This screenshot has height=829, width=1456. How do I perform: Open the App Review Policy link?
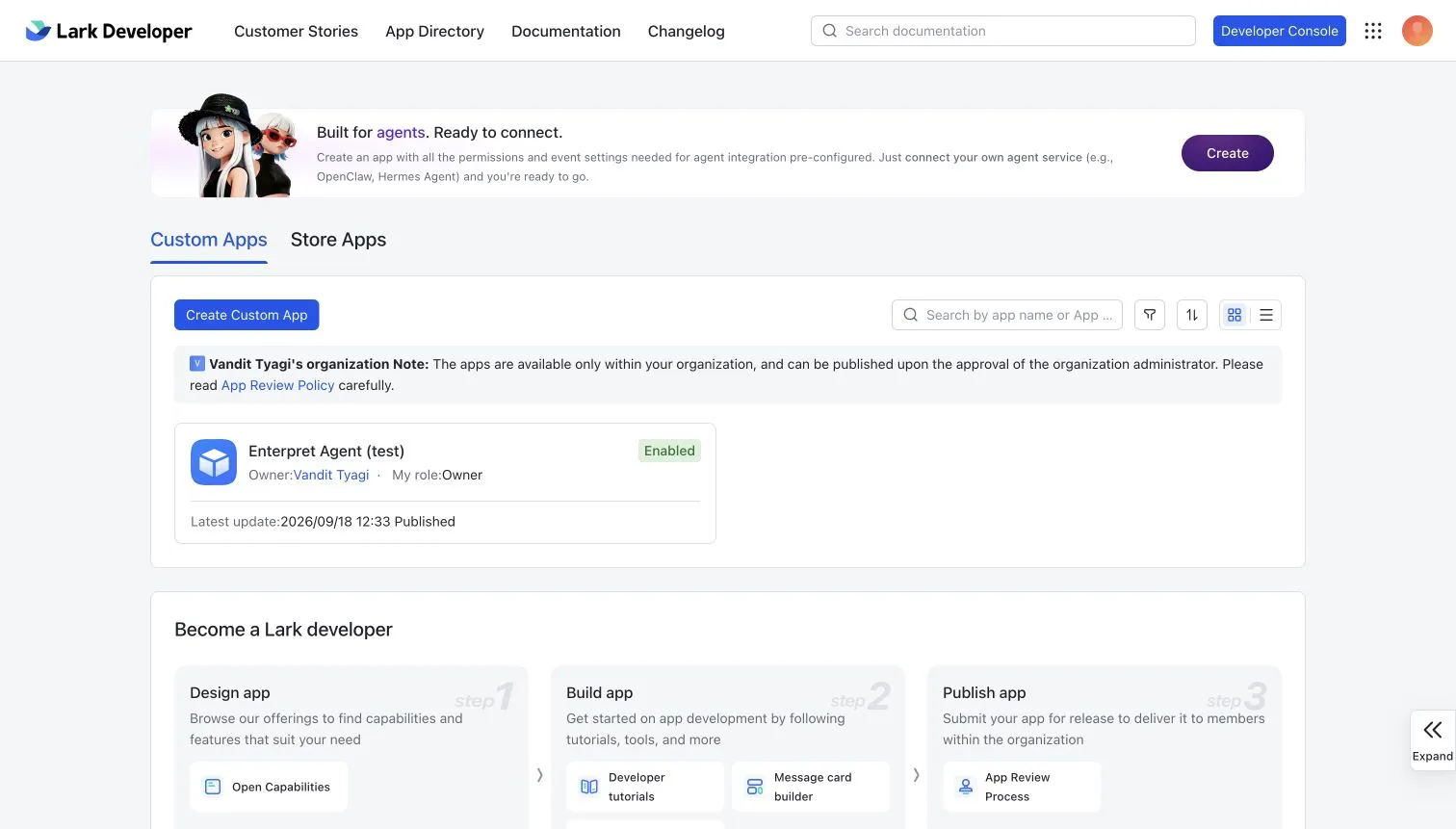click(278, 385)
